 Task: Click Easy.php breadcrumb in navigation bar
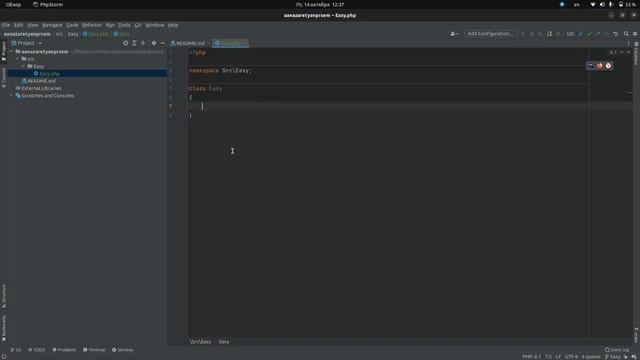point(96,34)
